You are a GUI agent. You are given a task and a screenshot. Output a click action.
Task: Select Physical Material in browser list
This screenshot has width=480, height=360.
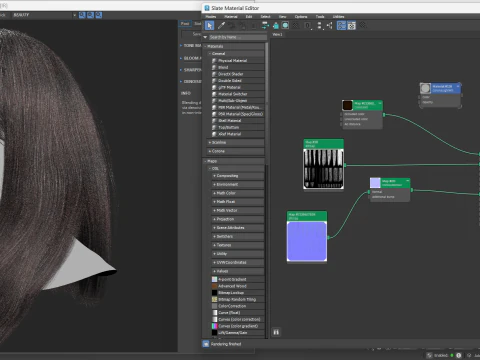coord(238,61)
